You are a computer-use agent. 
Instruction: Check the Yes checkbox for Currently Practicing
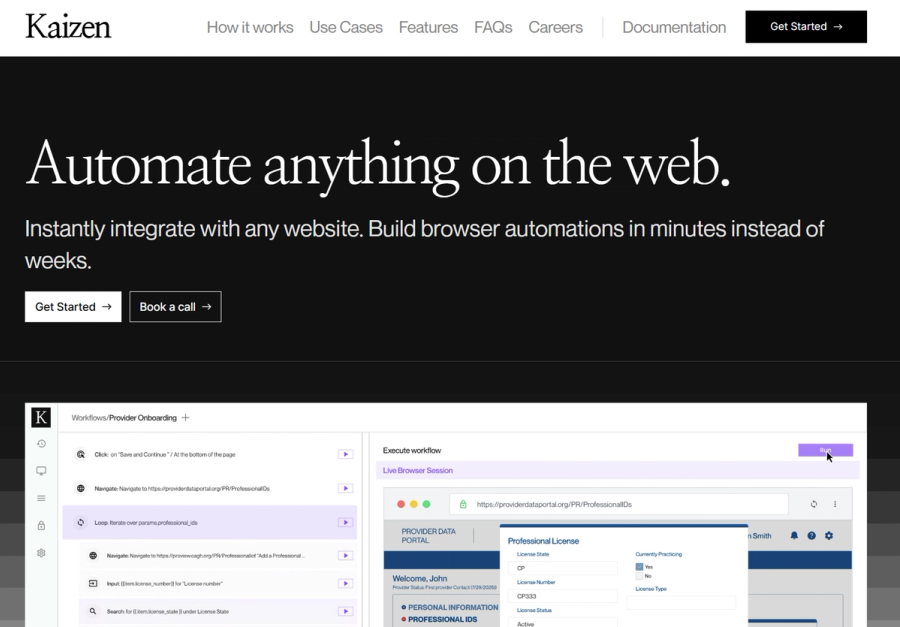pyautogui.click(x=639, y=567)
